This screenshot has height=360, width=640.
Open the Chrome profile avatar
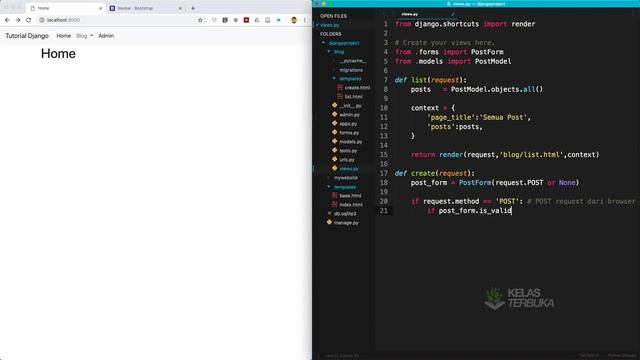(x=294, y=20)
